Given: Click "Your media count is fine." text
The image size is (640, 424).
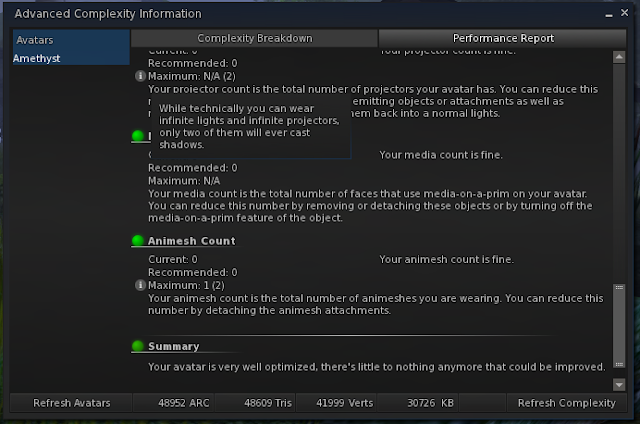Looking at the screenshot, I should (441, 155).
